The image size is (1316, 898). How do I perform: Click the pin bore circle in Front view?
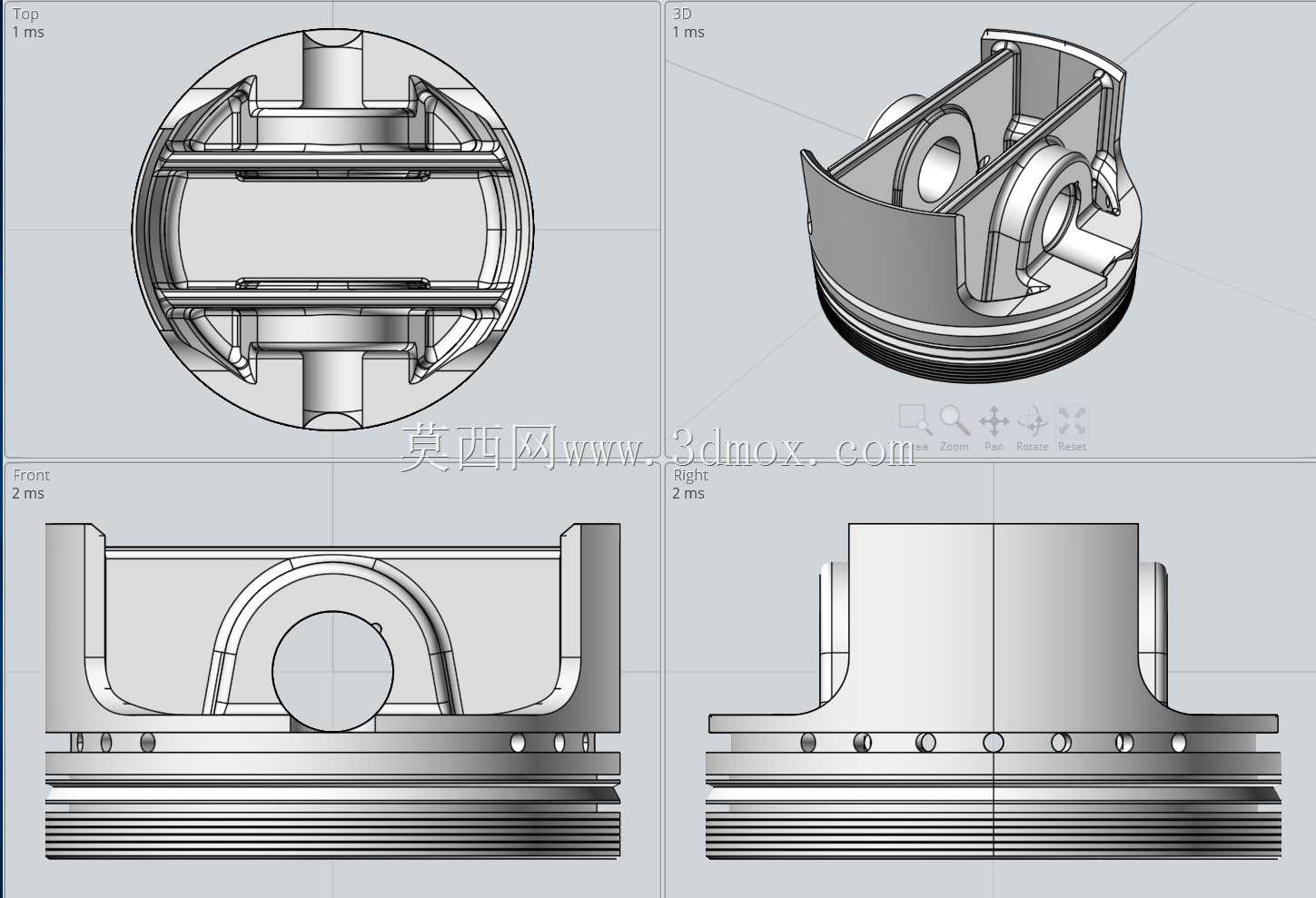click(332, 671)
